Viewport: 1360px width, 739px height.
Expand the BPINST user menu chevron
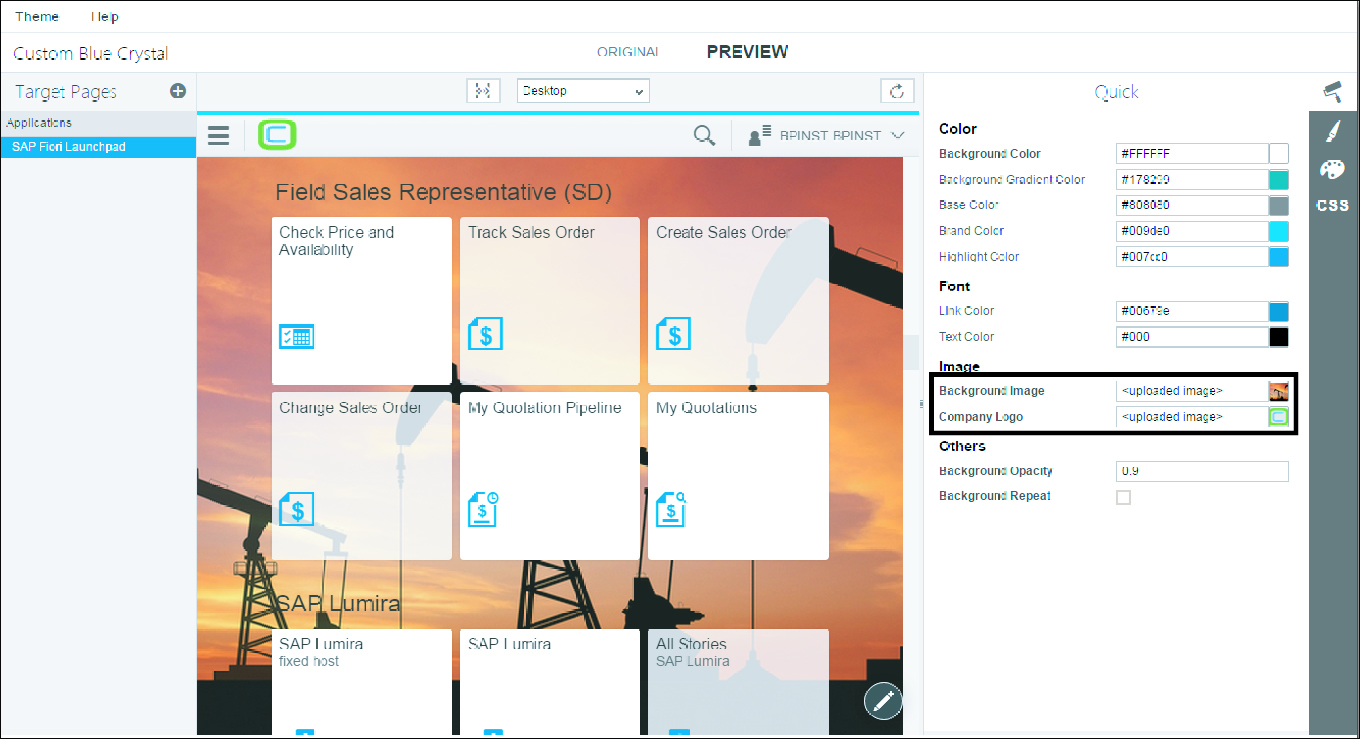(897, 135)
